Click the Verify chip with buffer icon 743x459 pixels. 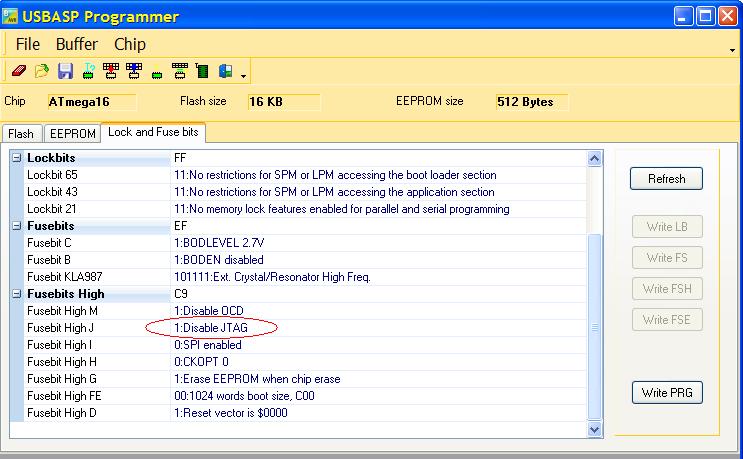(x=180, y=71)
